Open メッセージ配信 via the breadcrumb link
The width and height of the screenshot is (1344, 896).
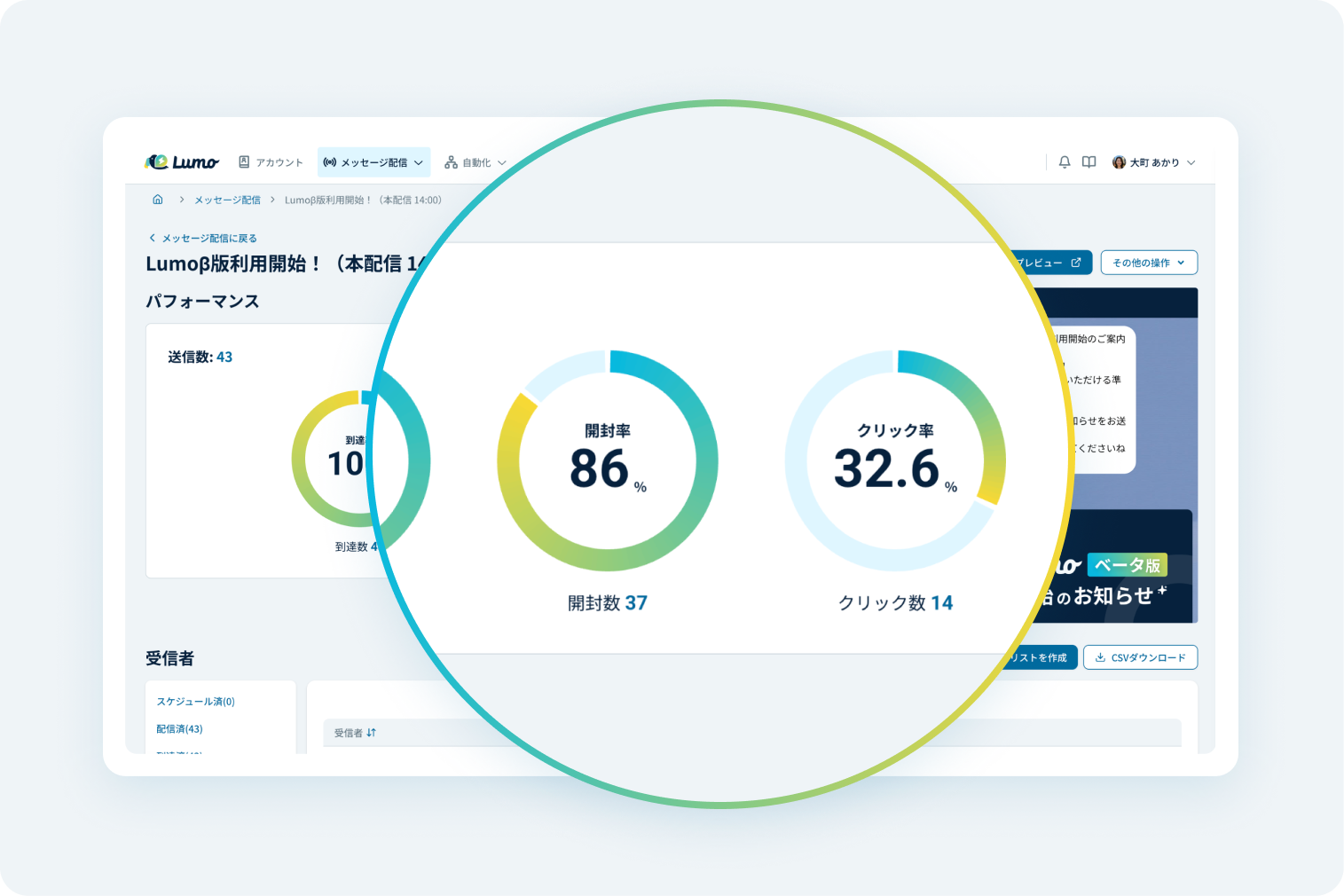tap(226, 200)
